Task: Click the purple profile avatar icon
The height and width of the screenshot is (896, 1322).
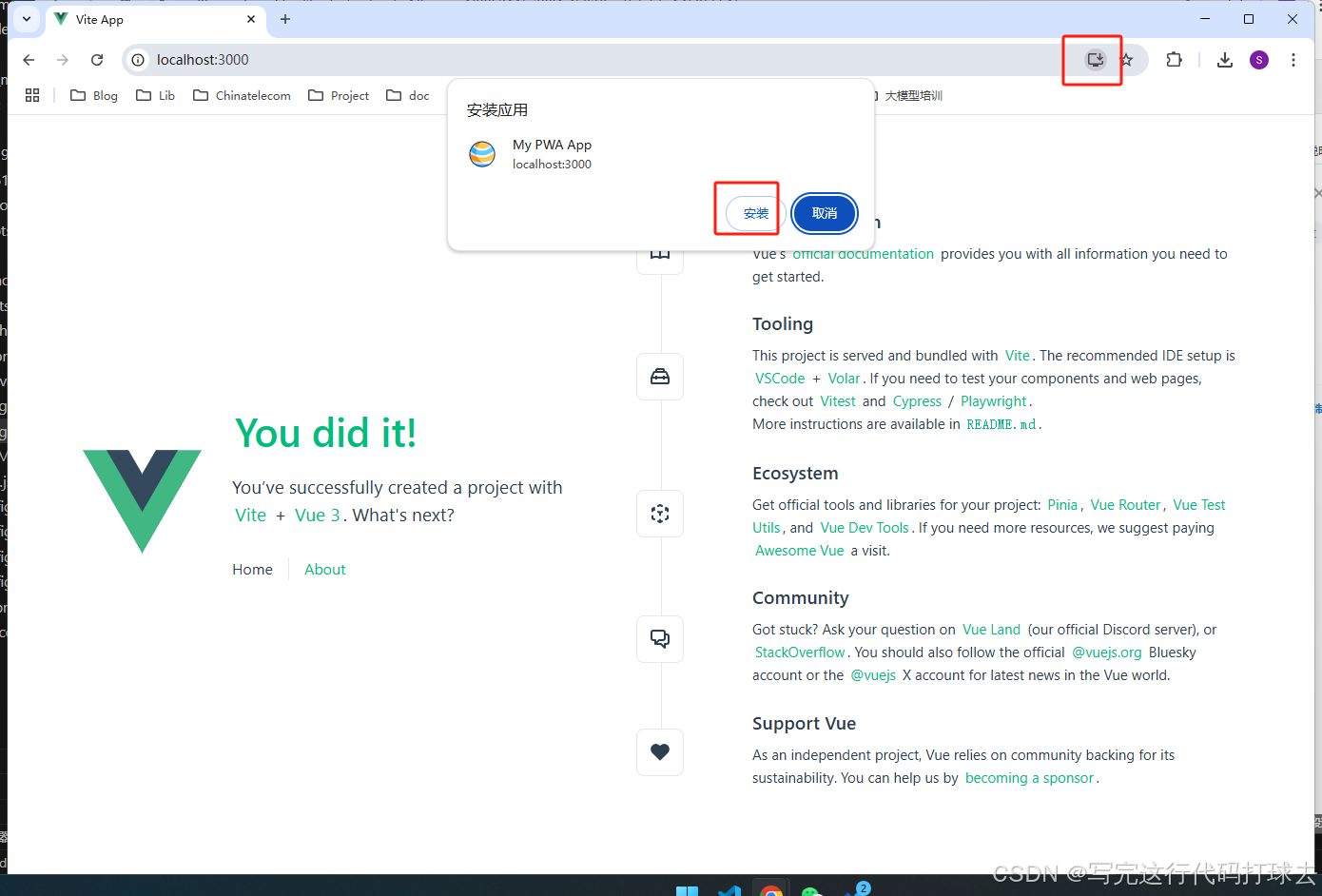Action: [x=1259, y=59]
